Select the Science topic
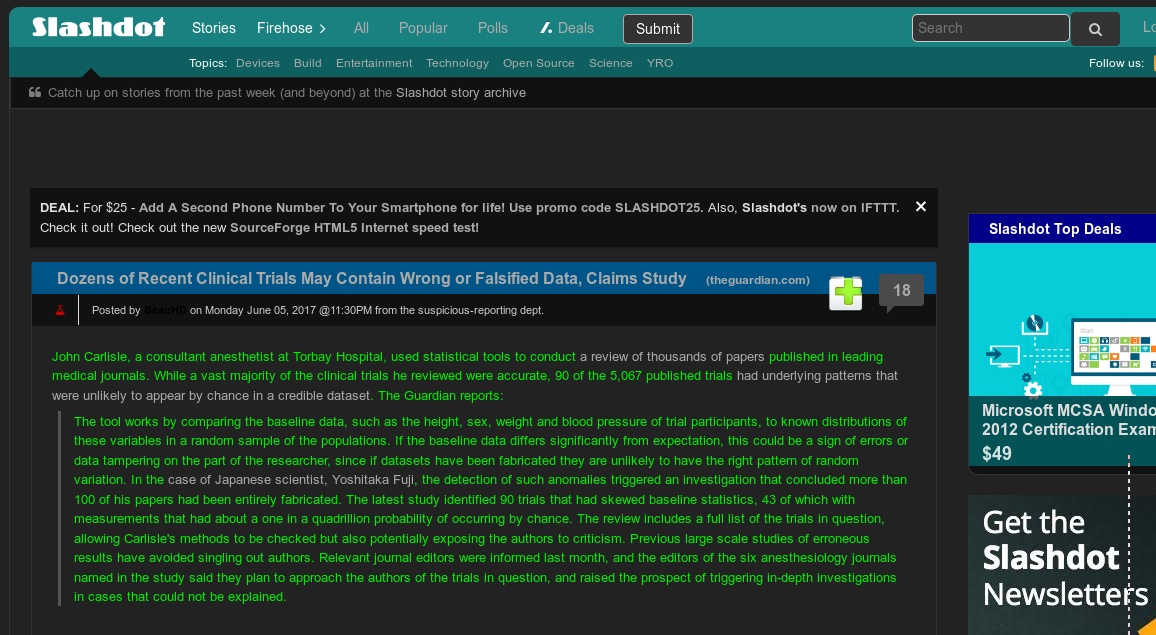 point(610,62)
